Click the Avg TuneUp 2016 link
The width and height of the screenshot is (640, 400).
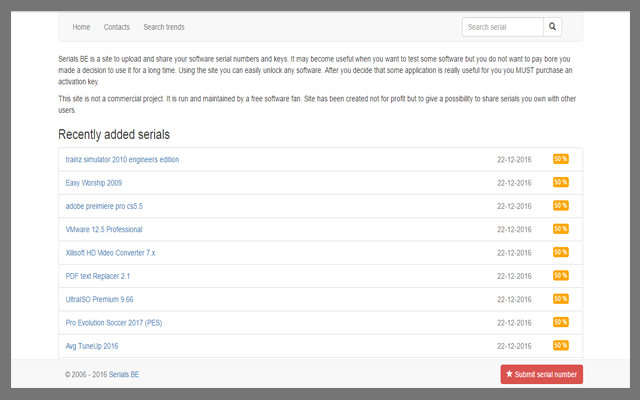pyautogui.click(x=92, y=346)
